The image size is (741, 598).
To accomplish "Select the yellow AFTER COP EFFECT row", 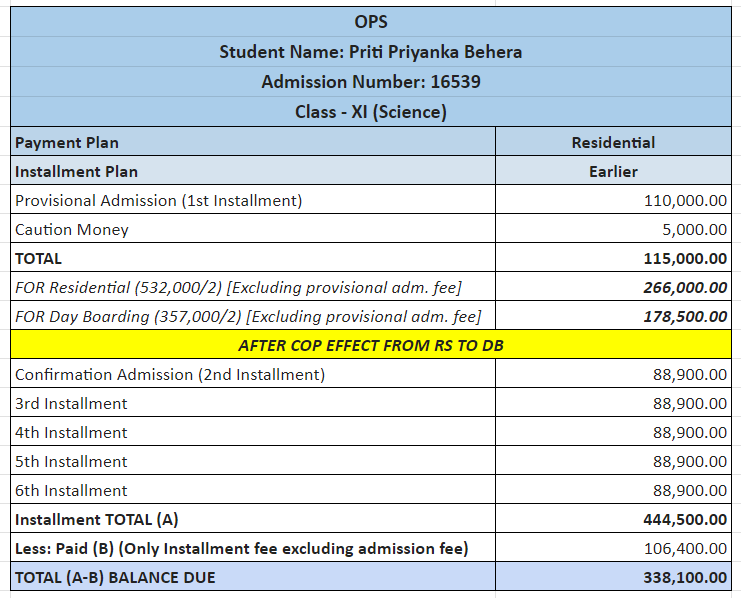I will click(370, 345).
